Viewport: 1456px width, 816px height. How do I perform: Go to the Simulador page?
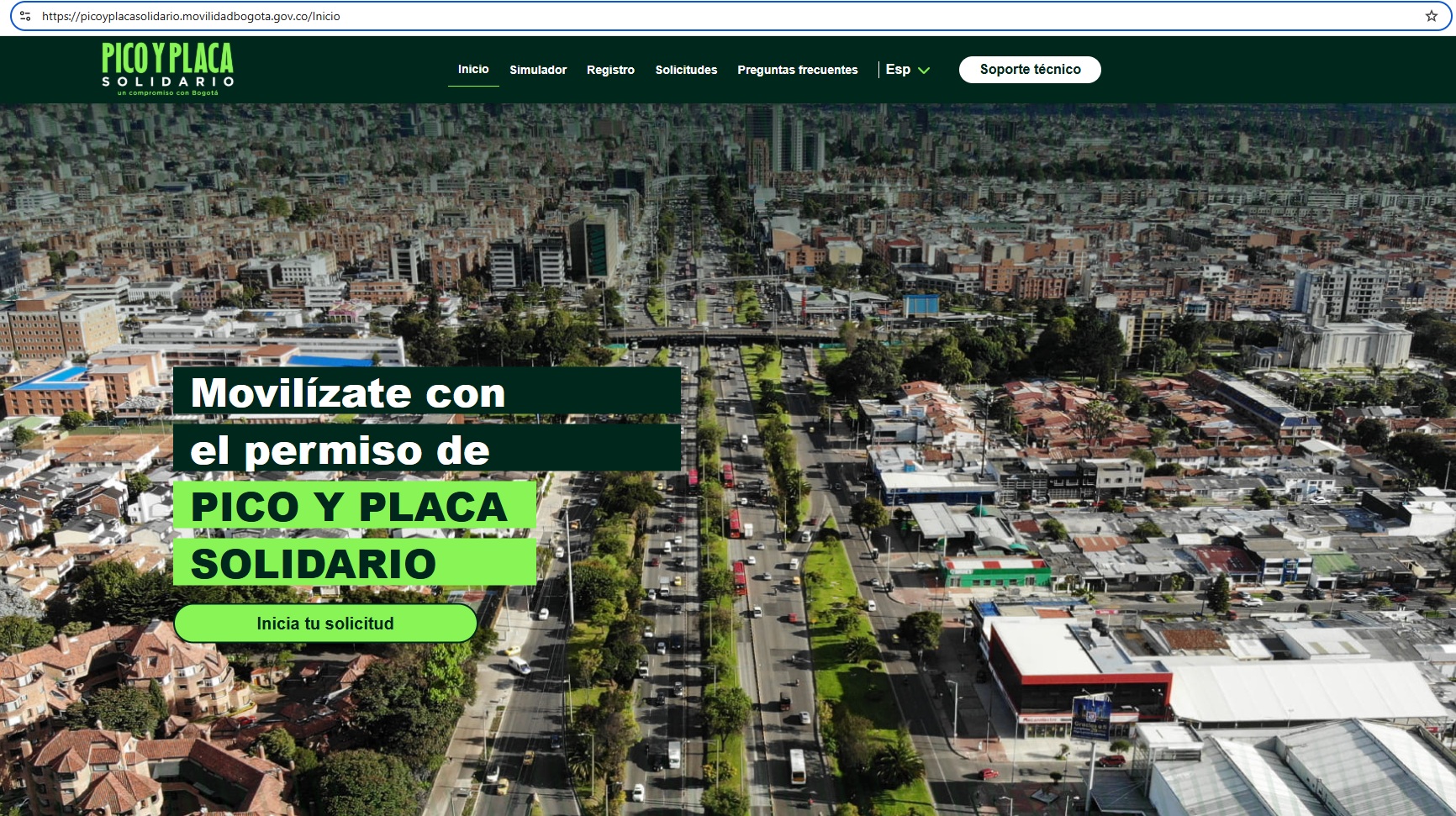tap(538, 70)
